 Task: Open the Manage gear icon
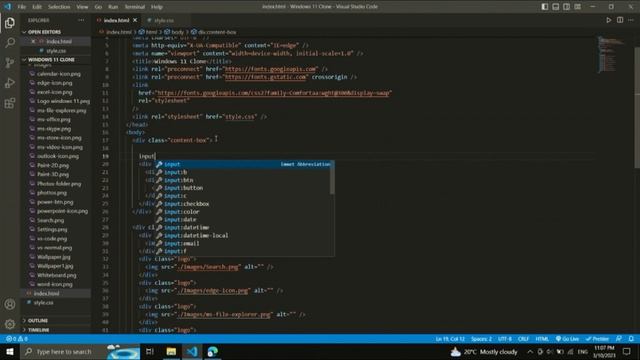click(x=10, y=324)
